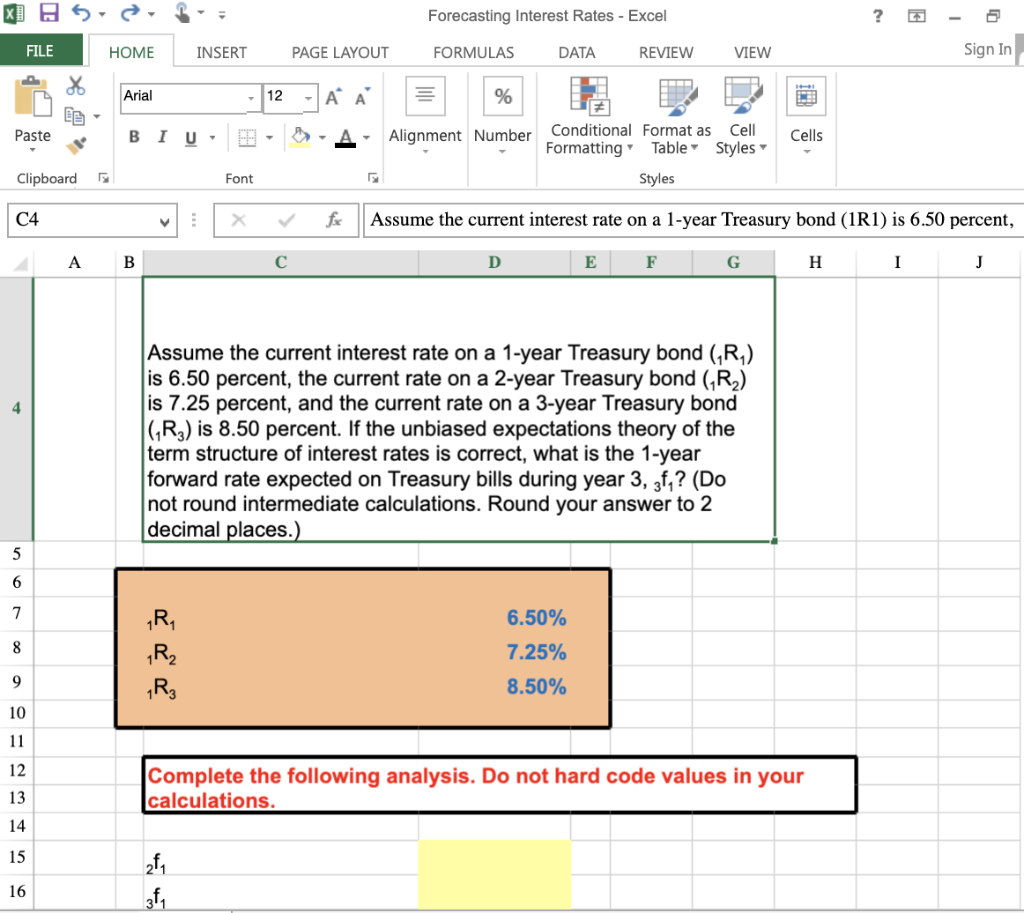1024x913 pixels.
Task: Click the Select All corner triangle
Action: [x=20, y=263]
